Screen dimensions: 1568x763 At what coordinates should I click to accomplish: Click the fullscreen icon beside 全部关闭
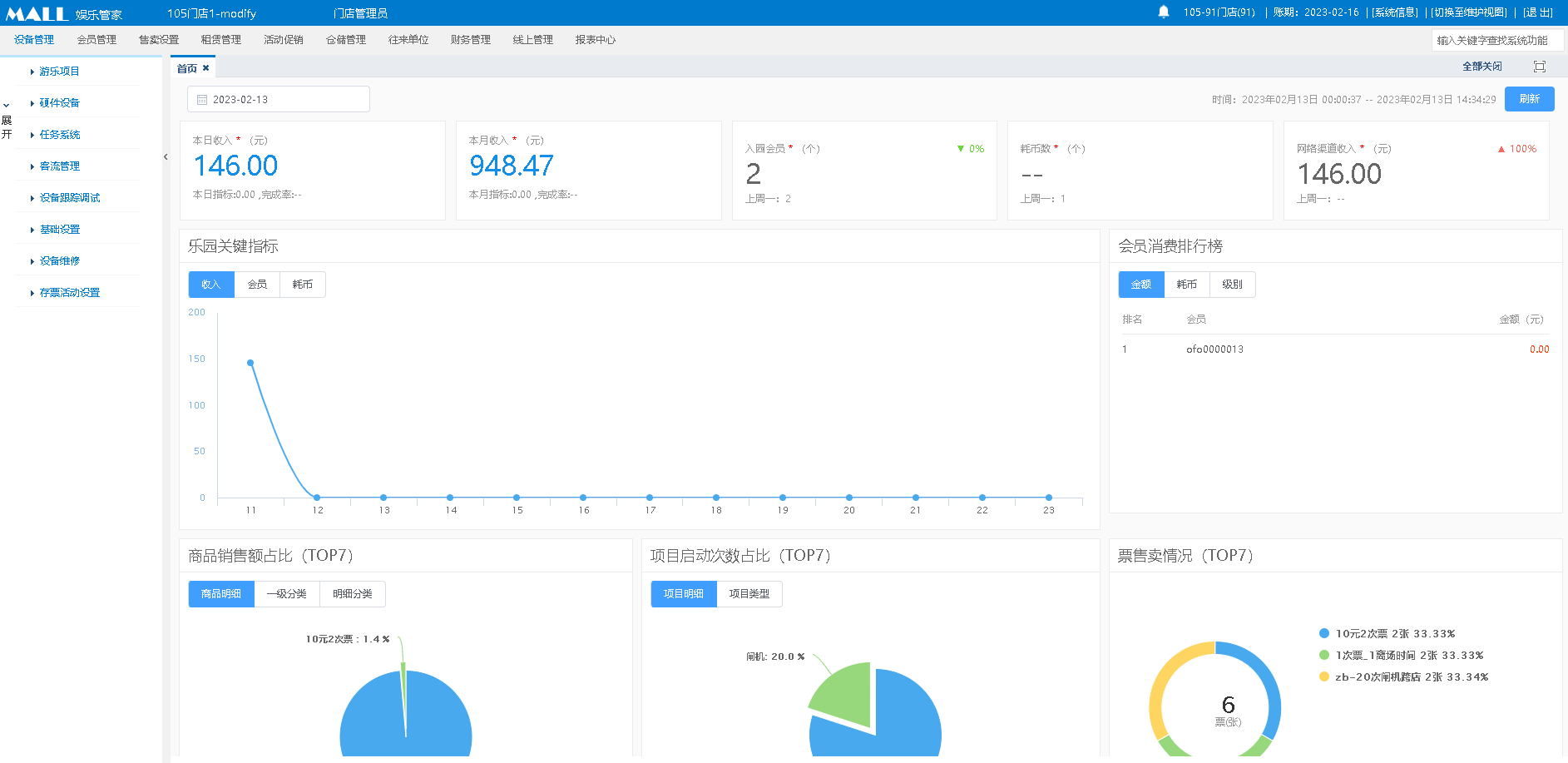tap(1540, 67)
